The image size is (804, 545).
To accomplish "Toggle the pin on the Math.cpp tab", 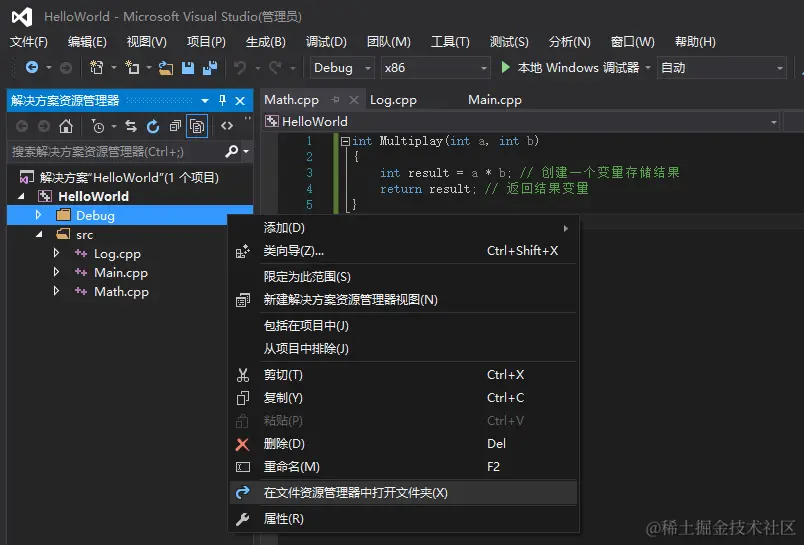I will tap(335, 99).
